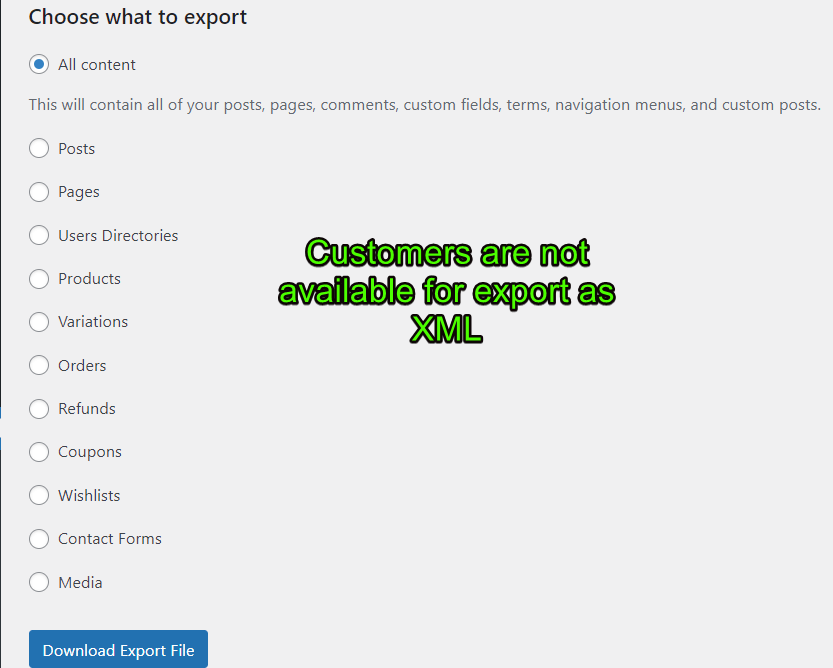
Task: Select Contact Forms export option
Action: [39, 538]
